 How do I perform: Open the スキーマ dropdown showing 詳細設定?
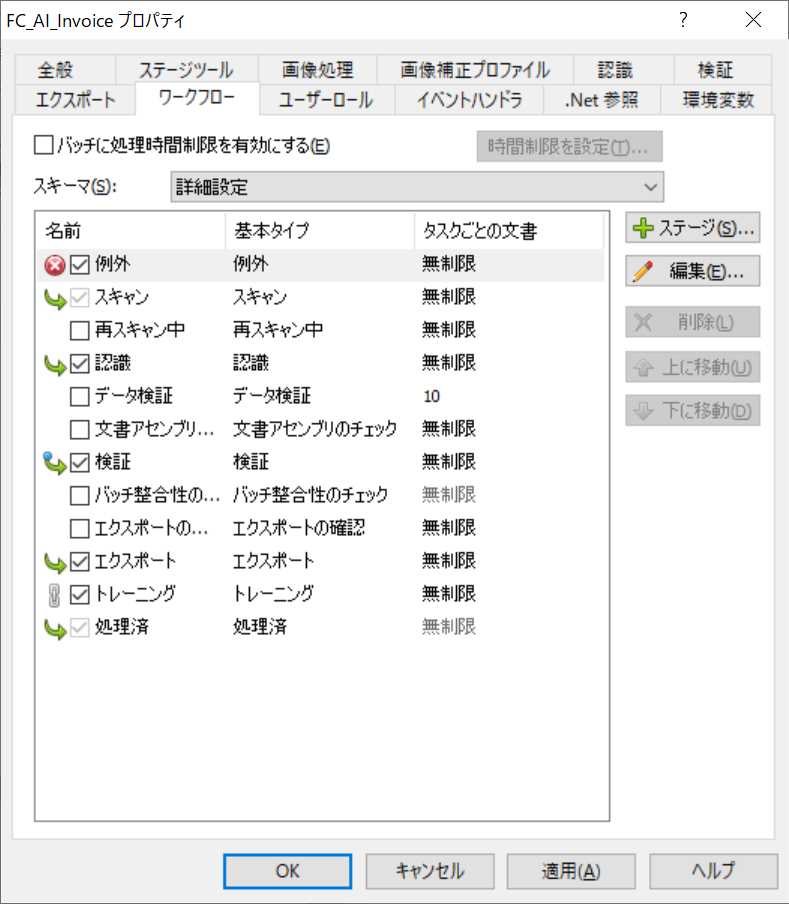[x=417, y=187]
